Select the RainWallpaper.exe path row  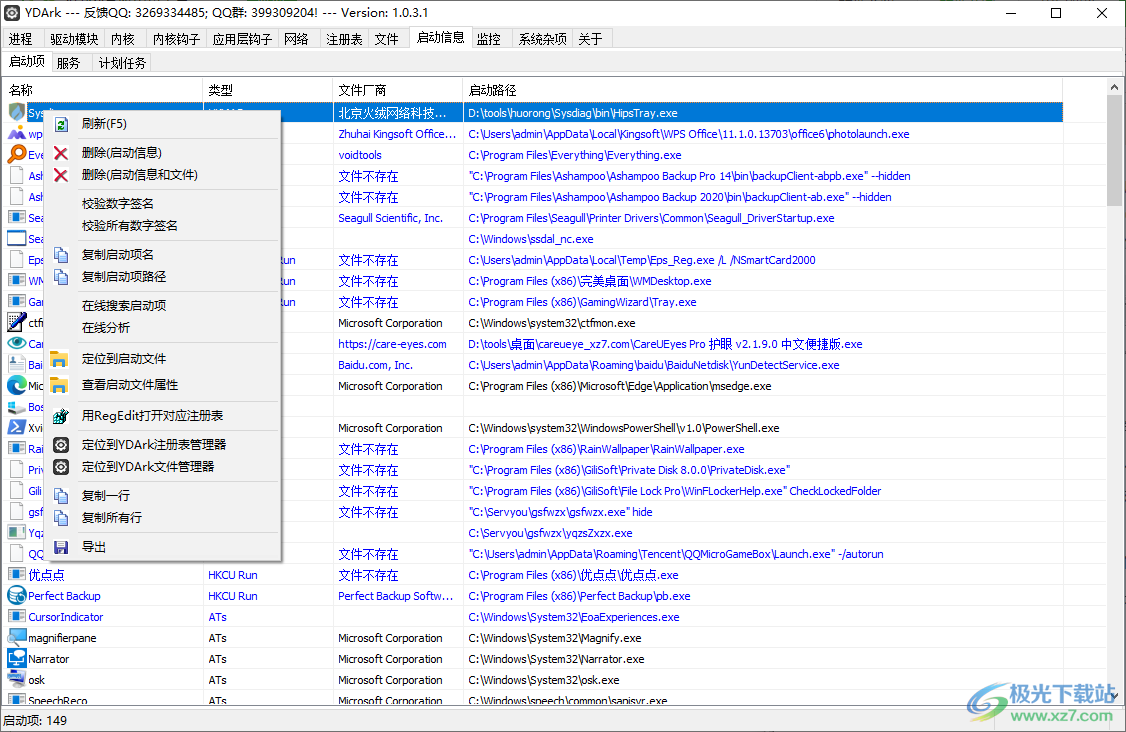(x=606, y=449)
